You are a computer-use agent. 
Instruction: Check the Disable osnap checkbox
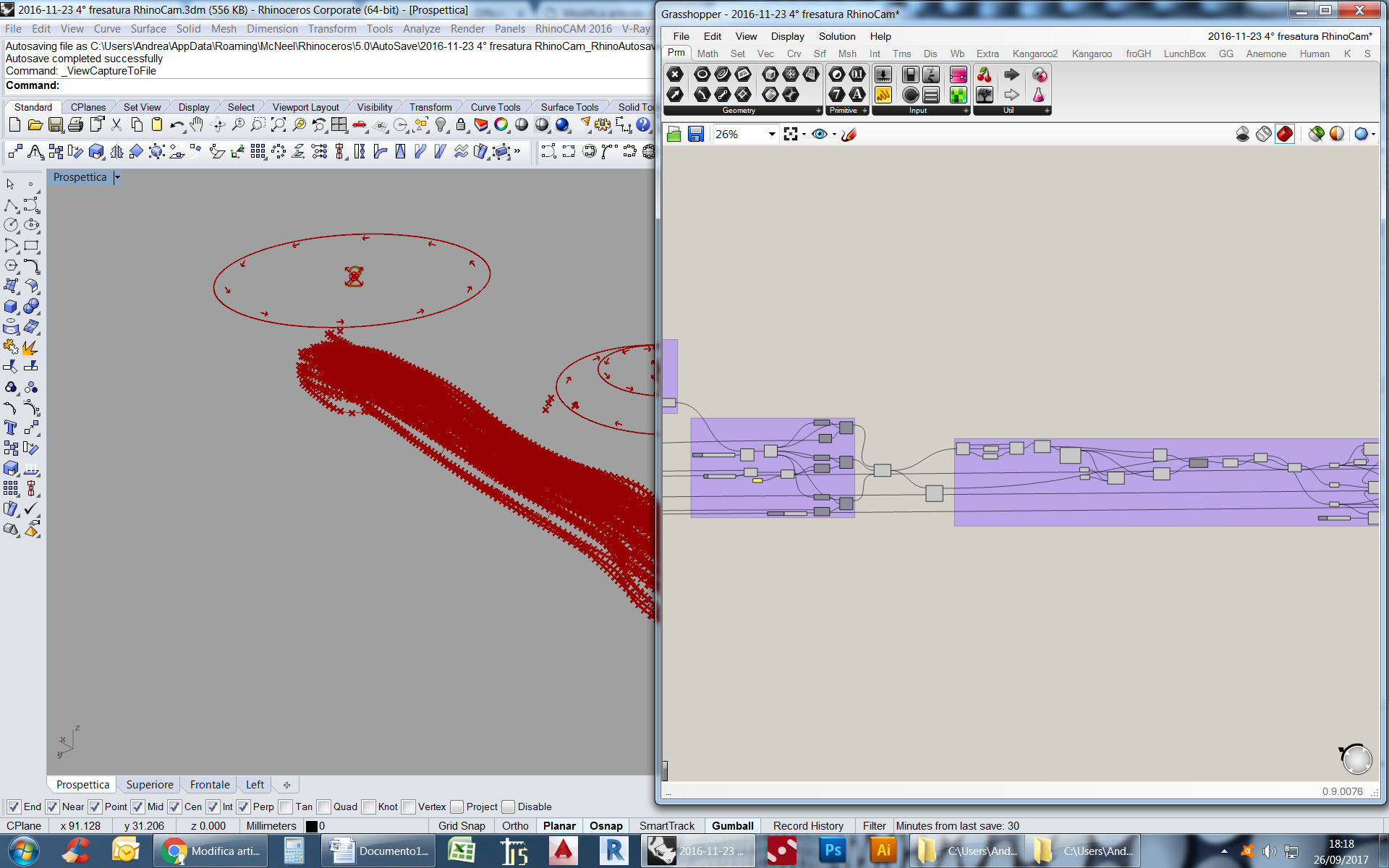click(508, 807)
